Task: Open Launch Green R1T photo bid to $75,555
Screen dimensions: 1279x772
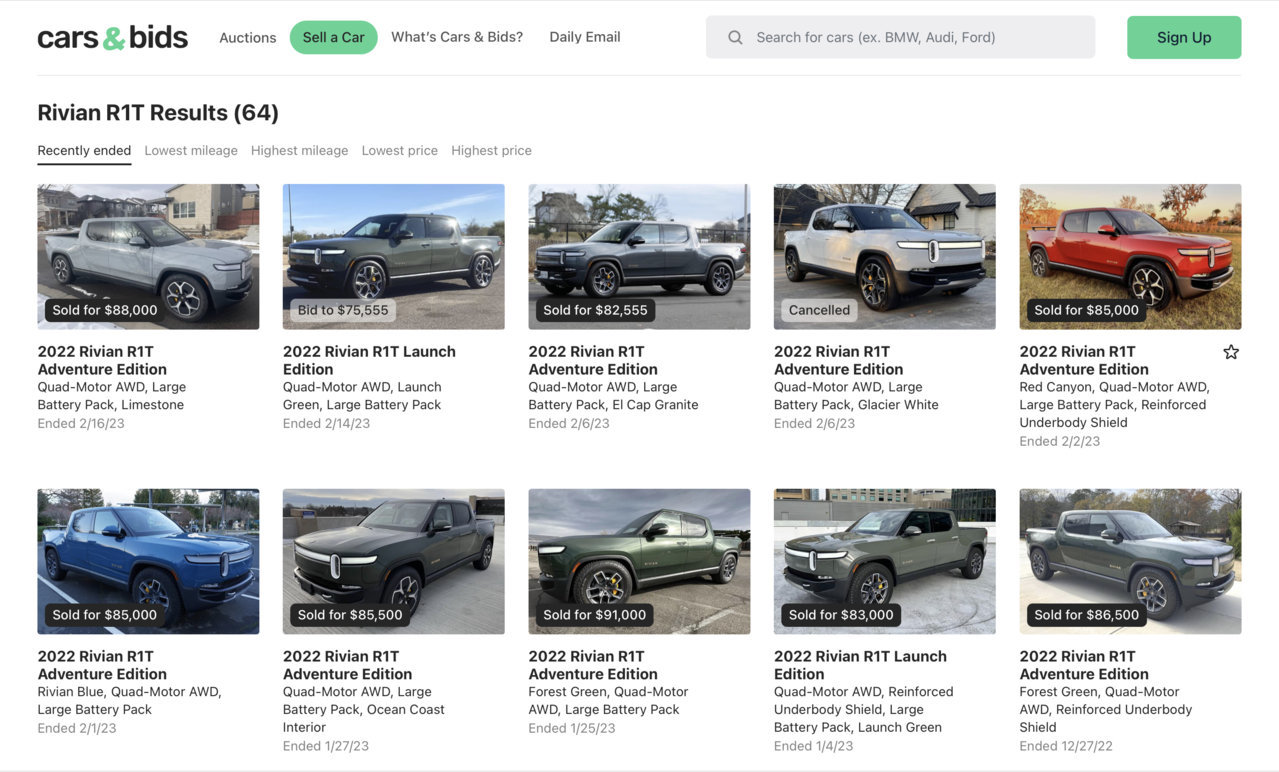Action: [x=393, y=256]
